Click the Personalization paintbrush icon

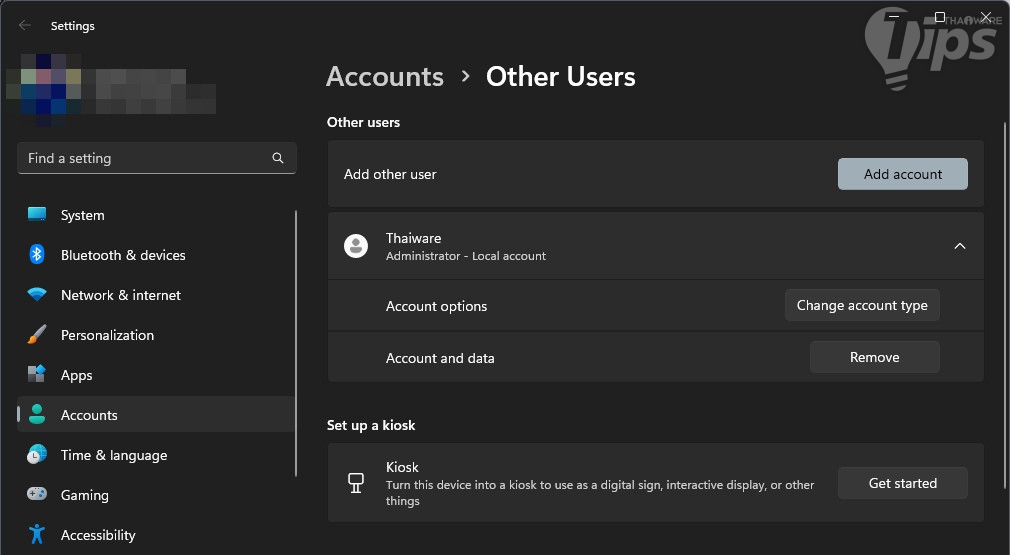point(37,335)
